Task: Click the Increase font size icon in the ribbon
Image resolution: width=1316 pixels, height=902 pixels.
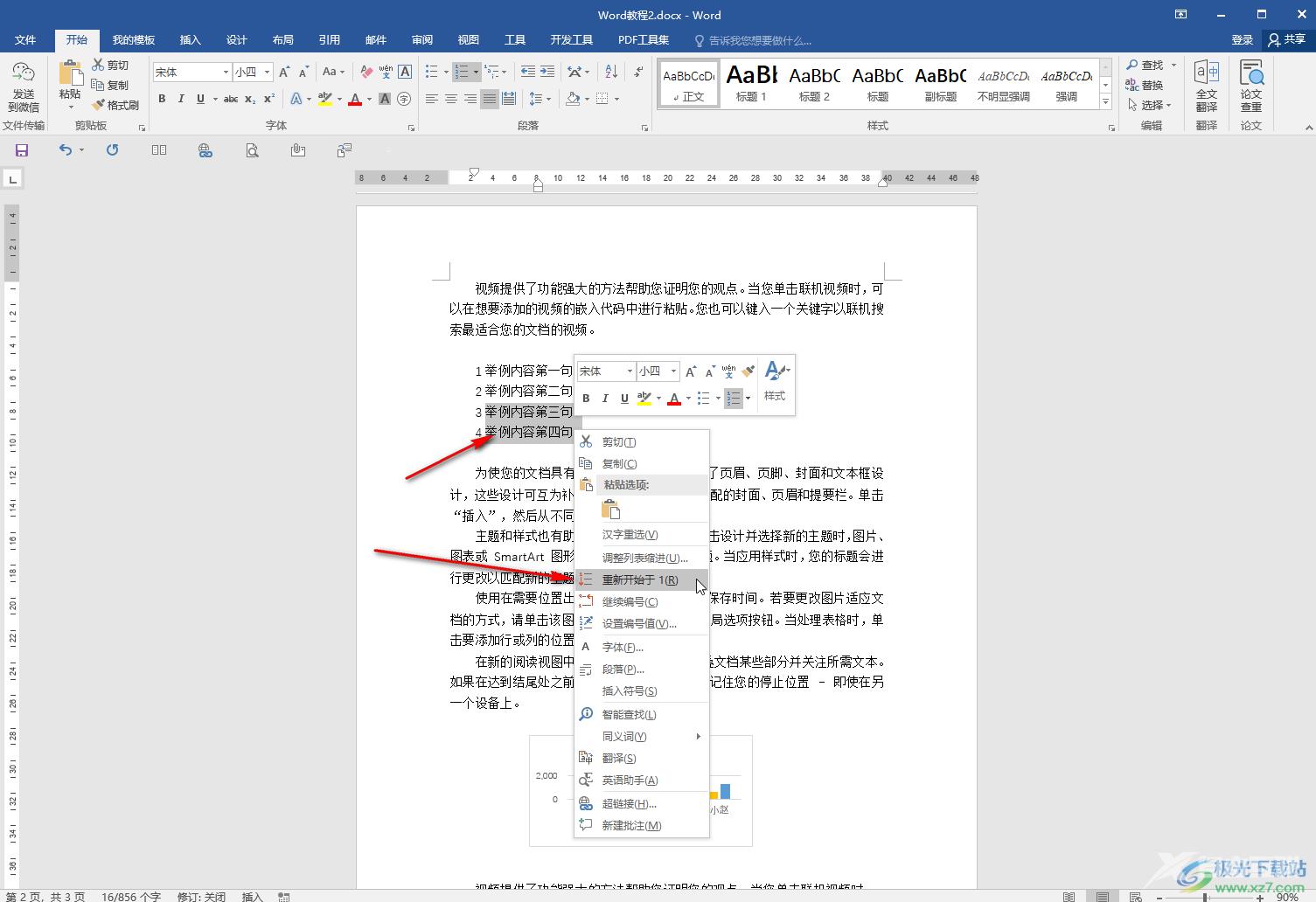Action: point(284,72)
